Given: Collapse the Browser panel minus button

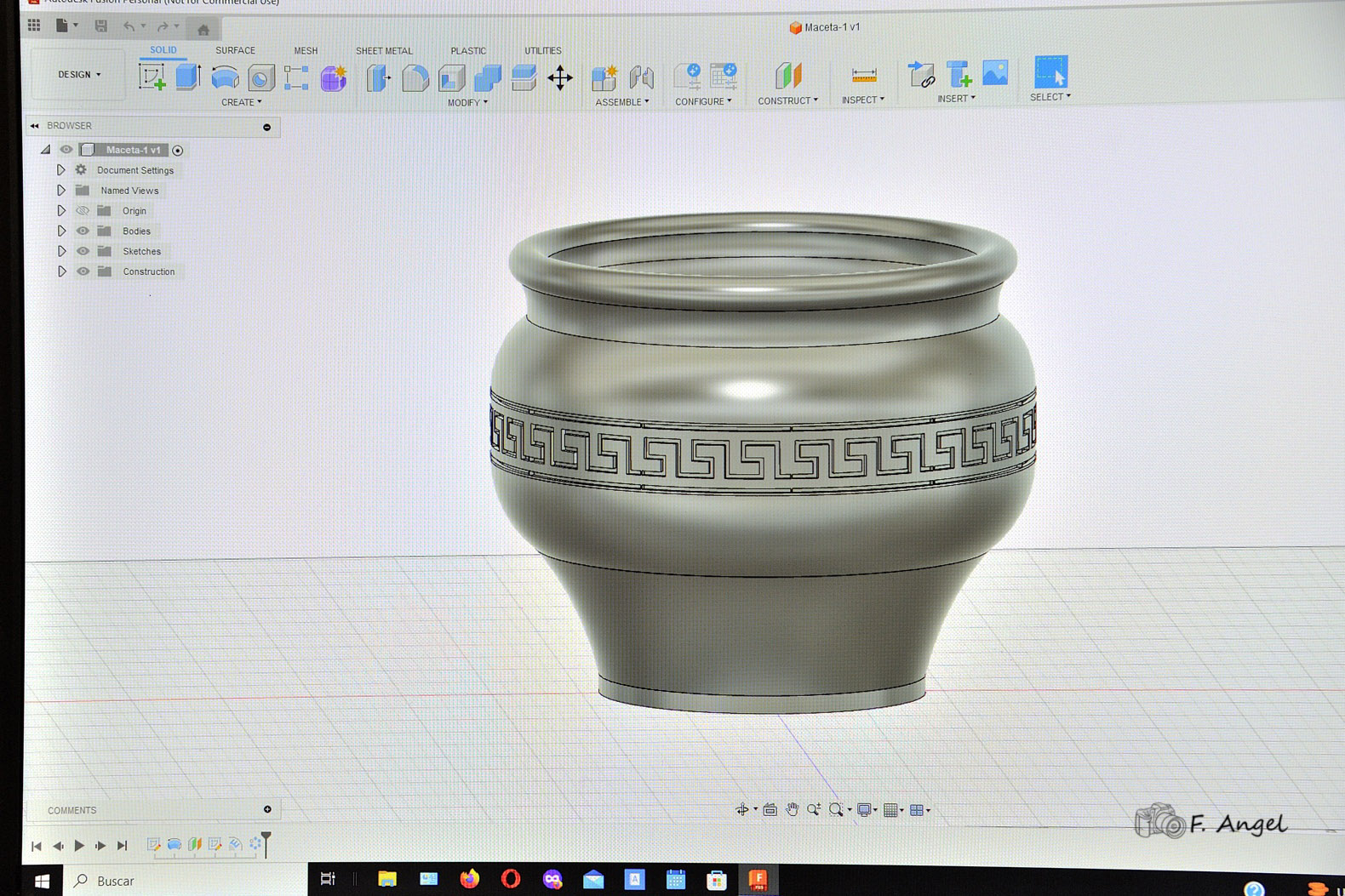Looking at the screenshot, I should (266, 128).
